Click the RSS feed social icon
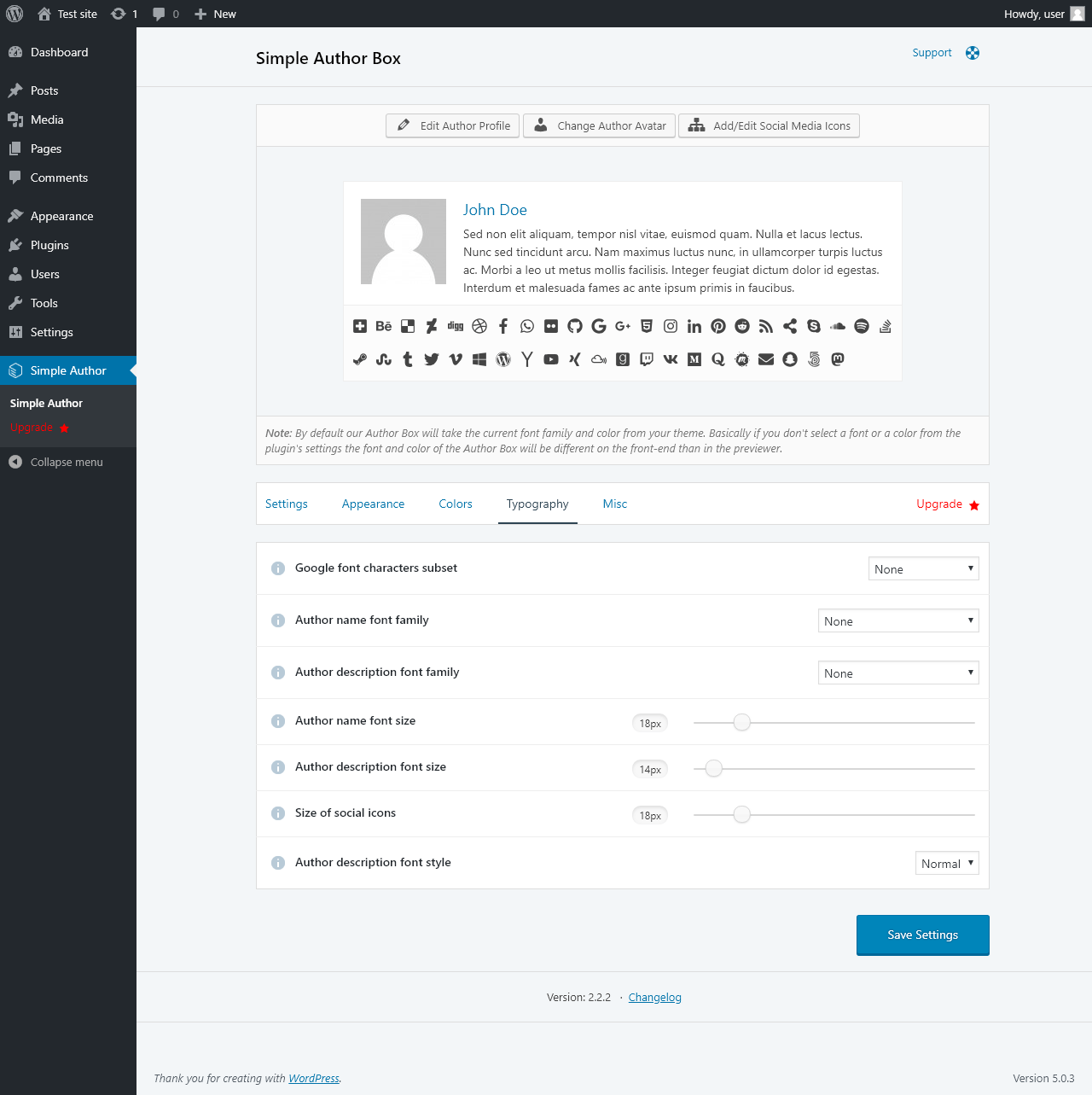The image size is (1092, 1095). tap(766, 326)
